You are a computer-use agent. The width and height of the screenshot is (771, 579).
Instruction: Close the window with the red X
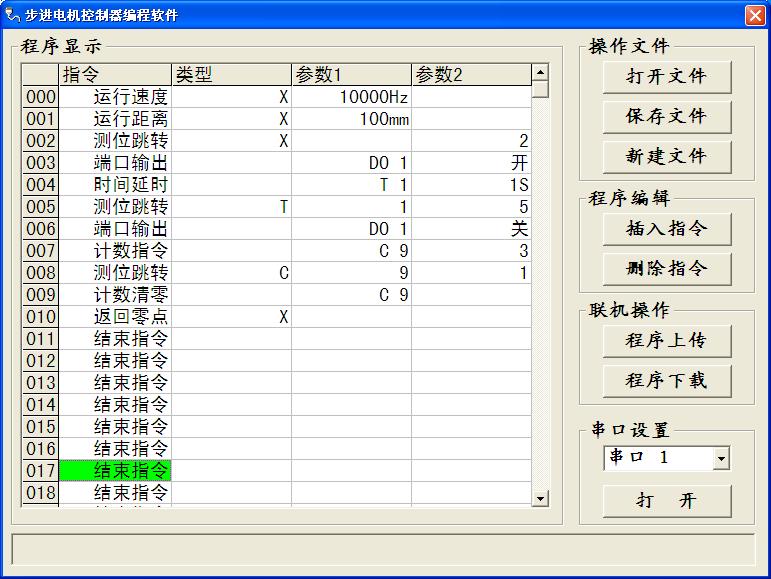[755, 15]
